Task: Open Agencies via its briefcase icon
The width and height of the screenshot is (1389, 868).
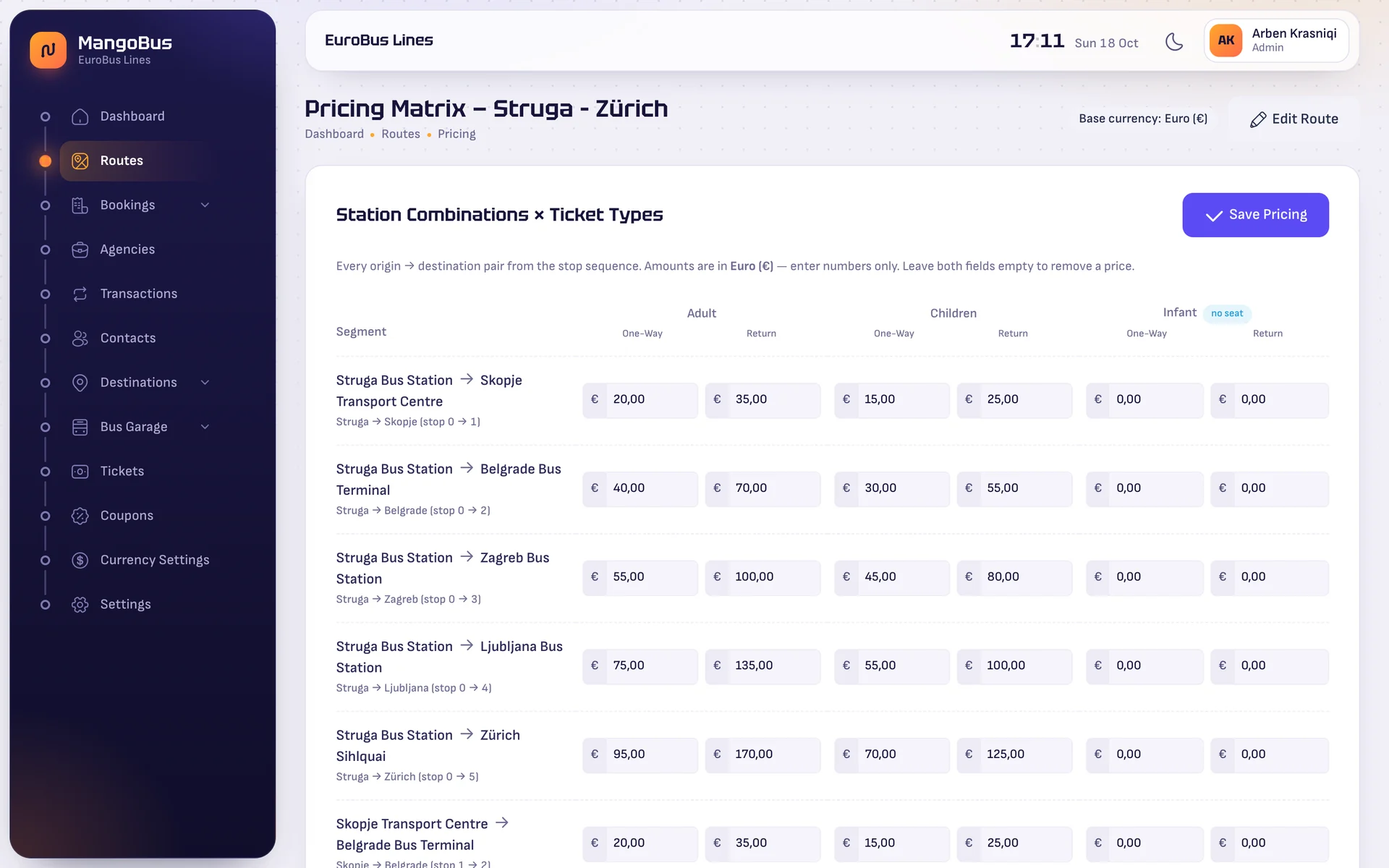Action: pos(80,250)
